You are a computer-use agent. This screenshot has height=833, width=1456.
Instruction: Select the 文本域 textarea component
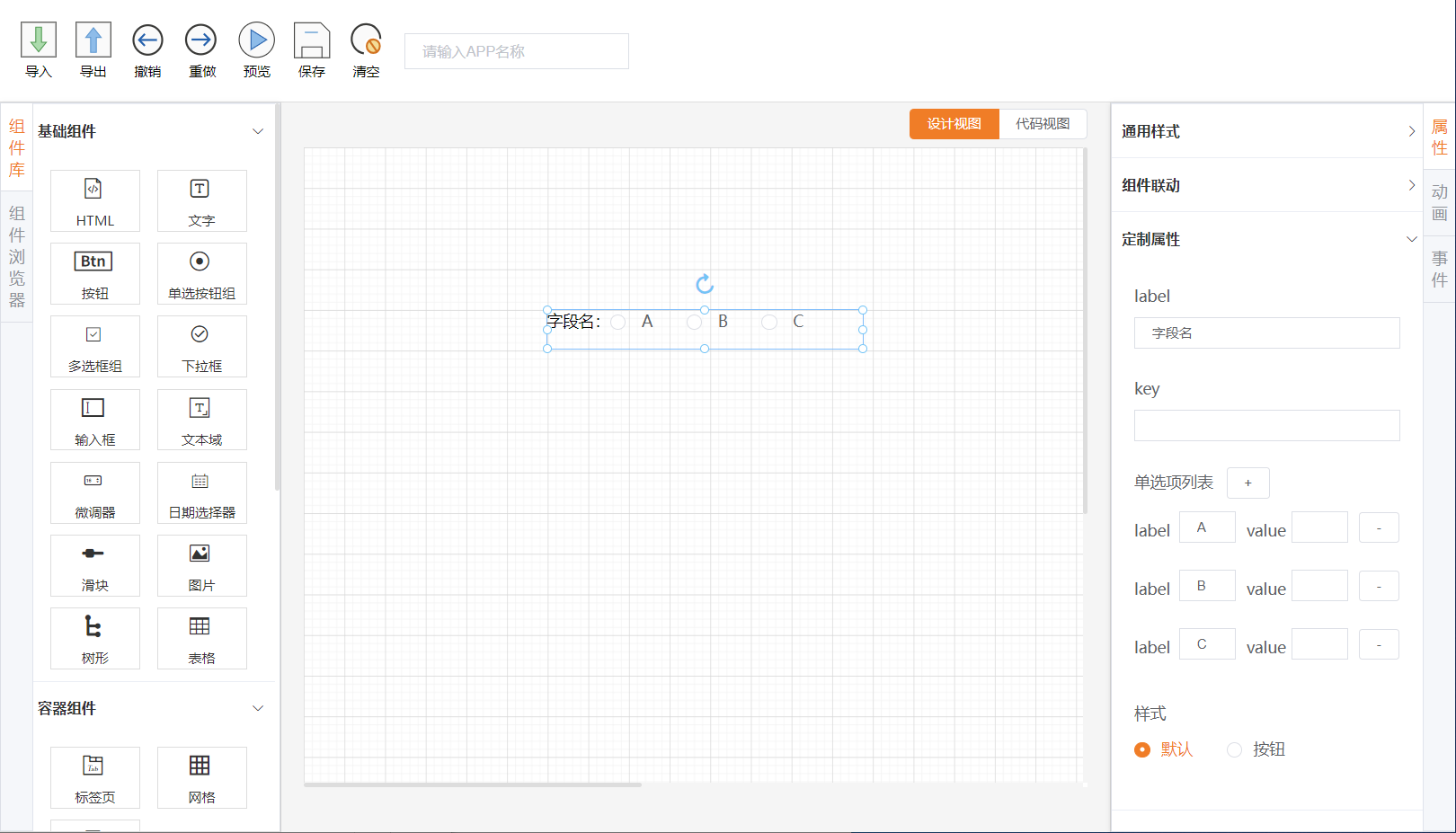[x=201, y=420]
